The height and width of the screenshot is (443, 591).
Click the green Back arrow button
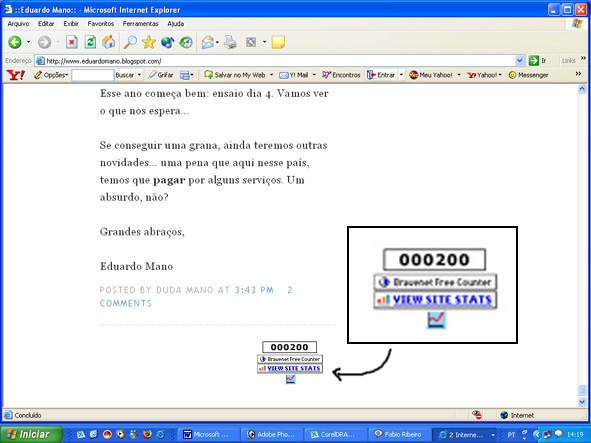(15, 42)
